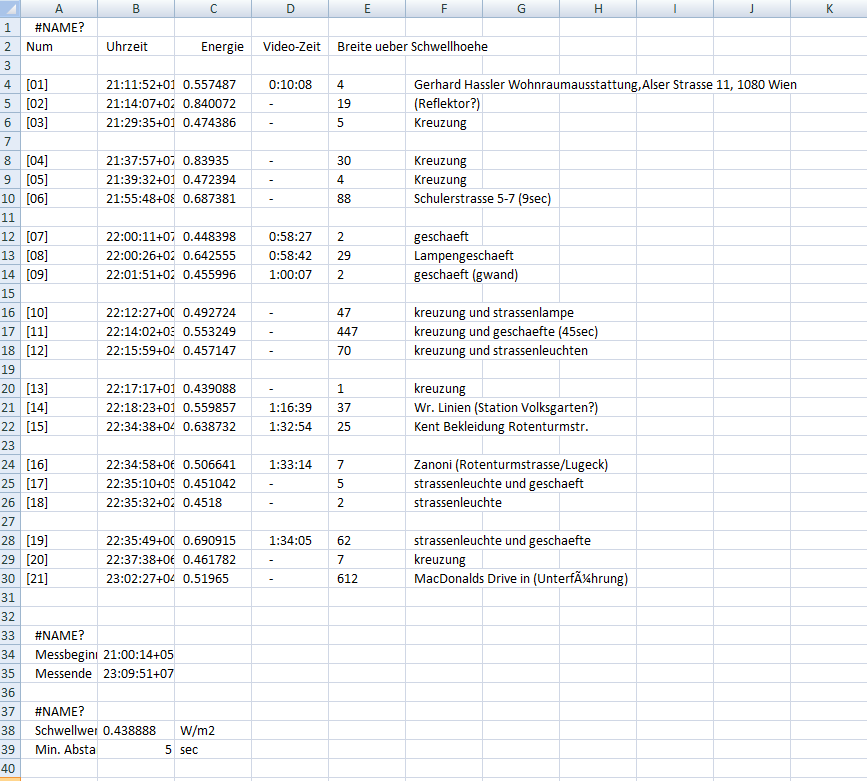Click energy value 0.83935

213,160
